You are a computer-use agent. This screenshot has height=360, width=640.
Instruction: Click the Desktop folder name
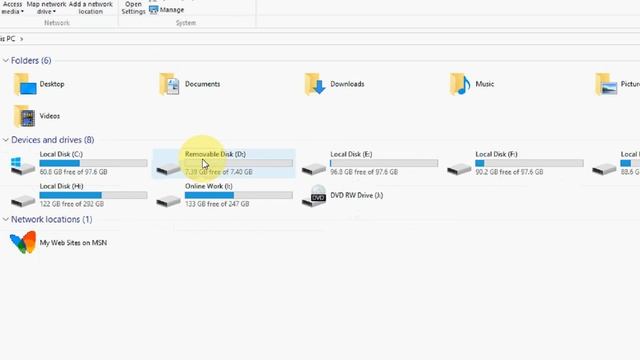[52, 84]
